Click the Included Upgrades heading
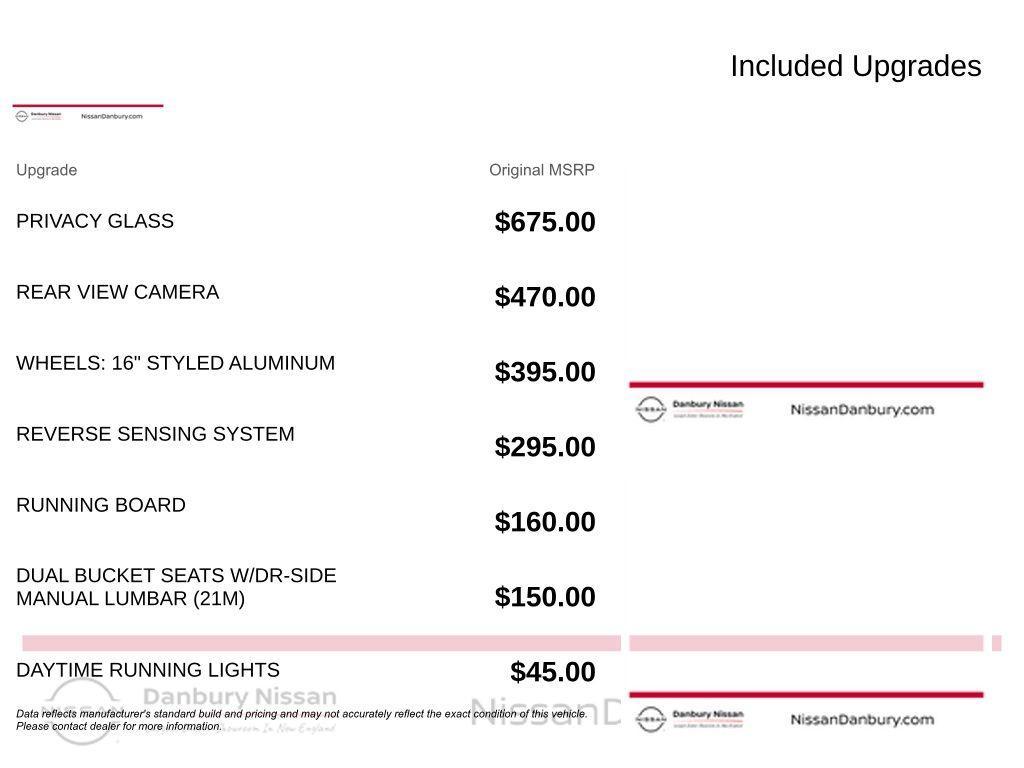The width and height of the screenshot is (1024, 768). point(855,66)
